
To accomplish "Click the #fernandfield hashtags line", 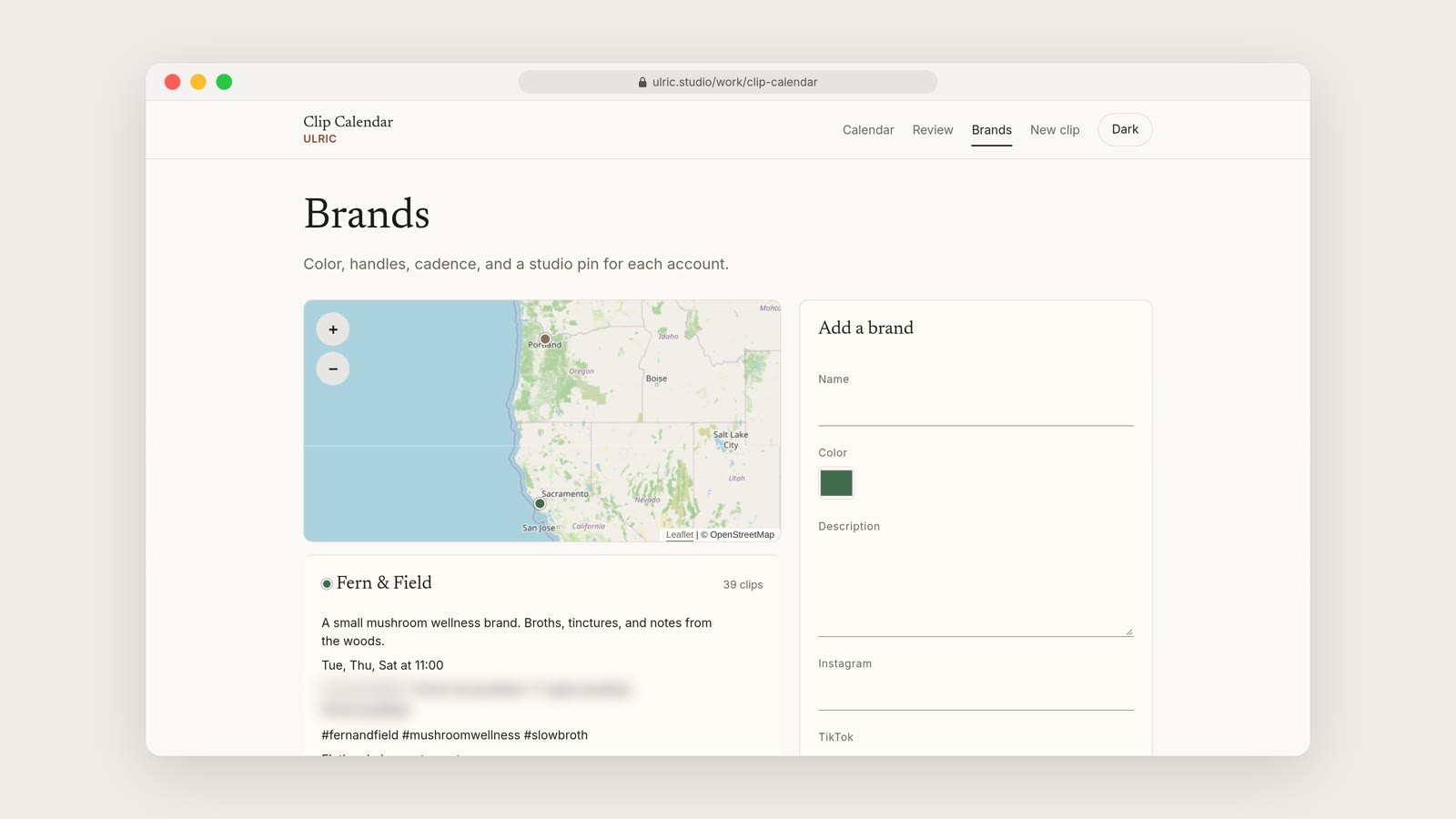I will pos(454,735).
